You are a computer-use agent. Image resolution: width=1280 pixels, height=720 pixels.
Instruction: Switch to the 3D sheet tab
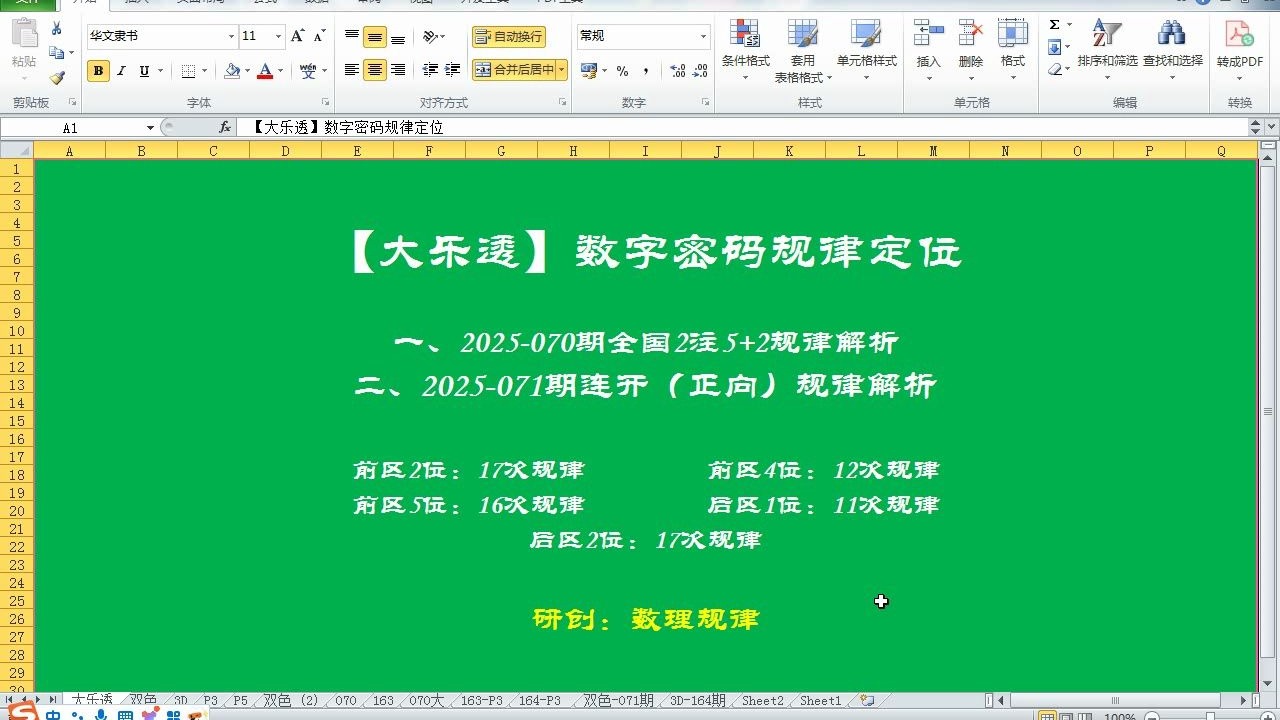180,701
